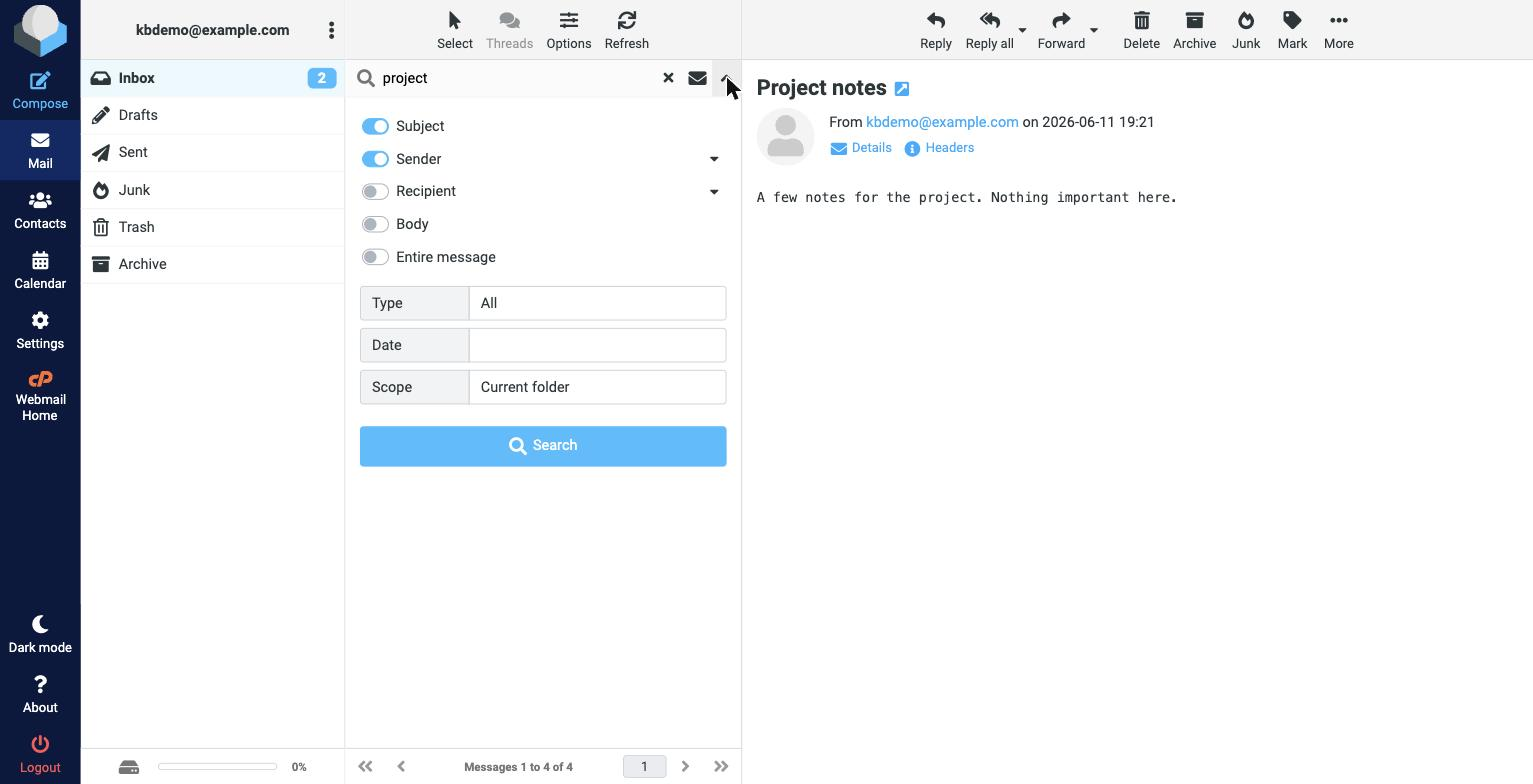Viewport: 1533px width, 784px height.
Task: Expand the Sender dropdown arrow
Action: pyautogui.click(x=714, y=159)
